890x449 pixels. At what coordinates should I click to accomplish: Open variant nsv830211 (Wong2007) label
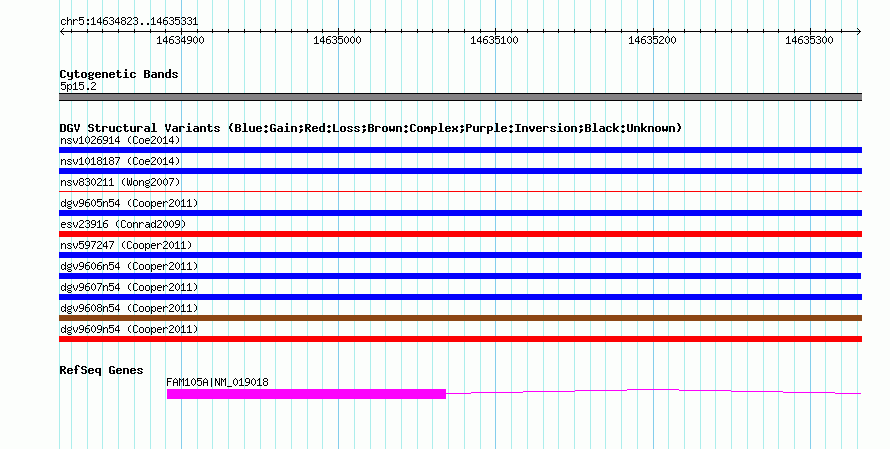click(x=120, y=182)
